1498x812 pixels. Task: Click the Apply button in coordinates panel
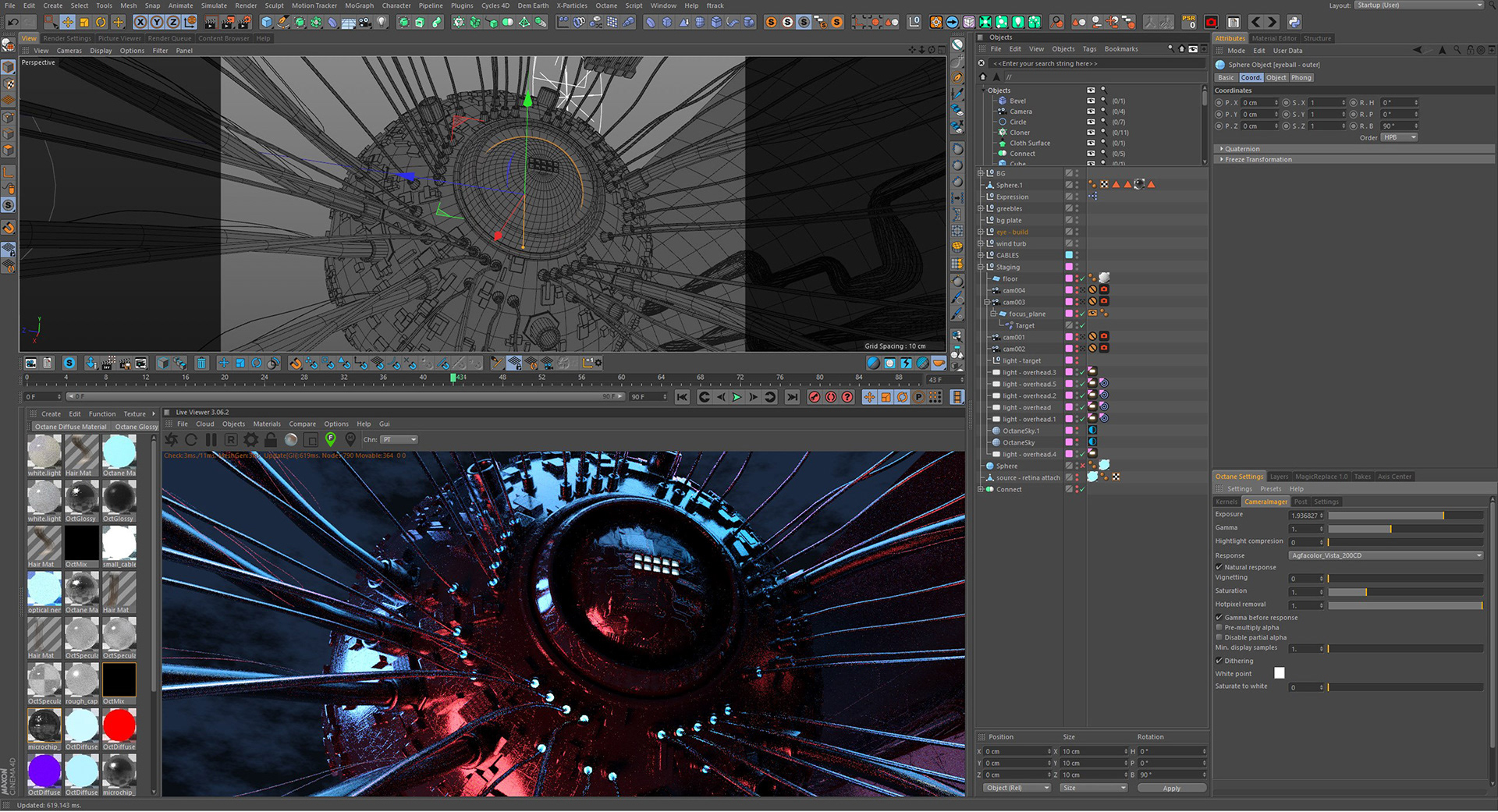tap(1172, 788)
